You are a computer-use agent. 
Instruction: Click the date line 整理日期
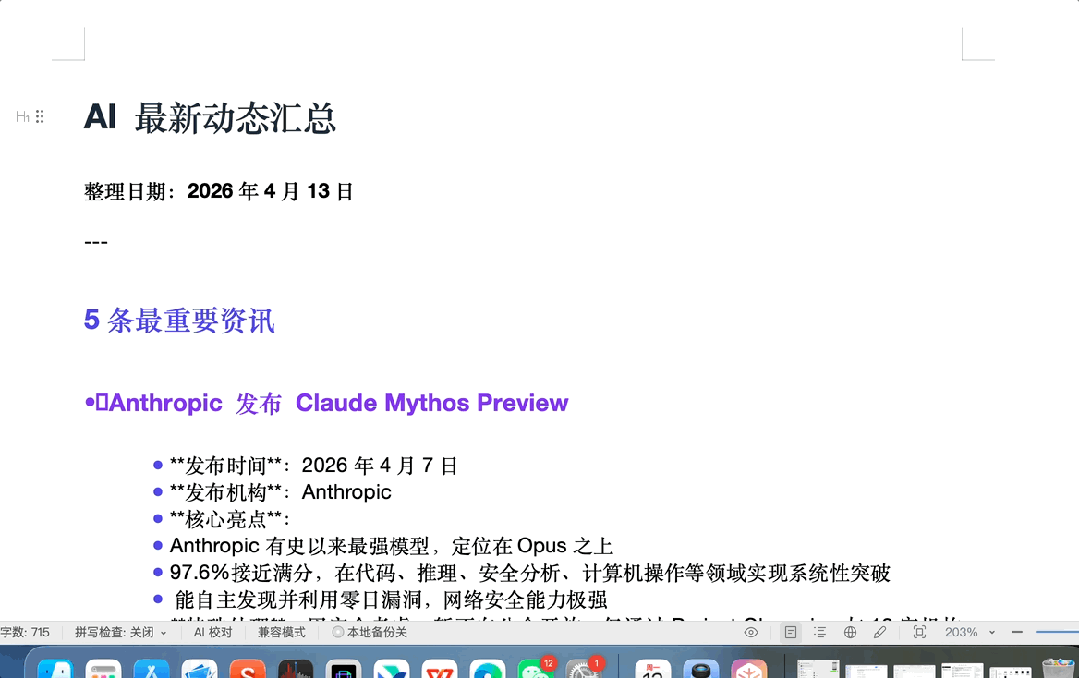click(219, 191)
